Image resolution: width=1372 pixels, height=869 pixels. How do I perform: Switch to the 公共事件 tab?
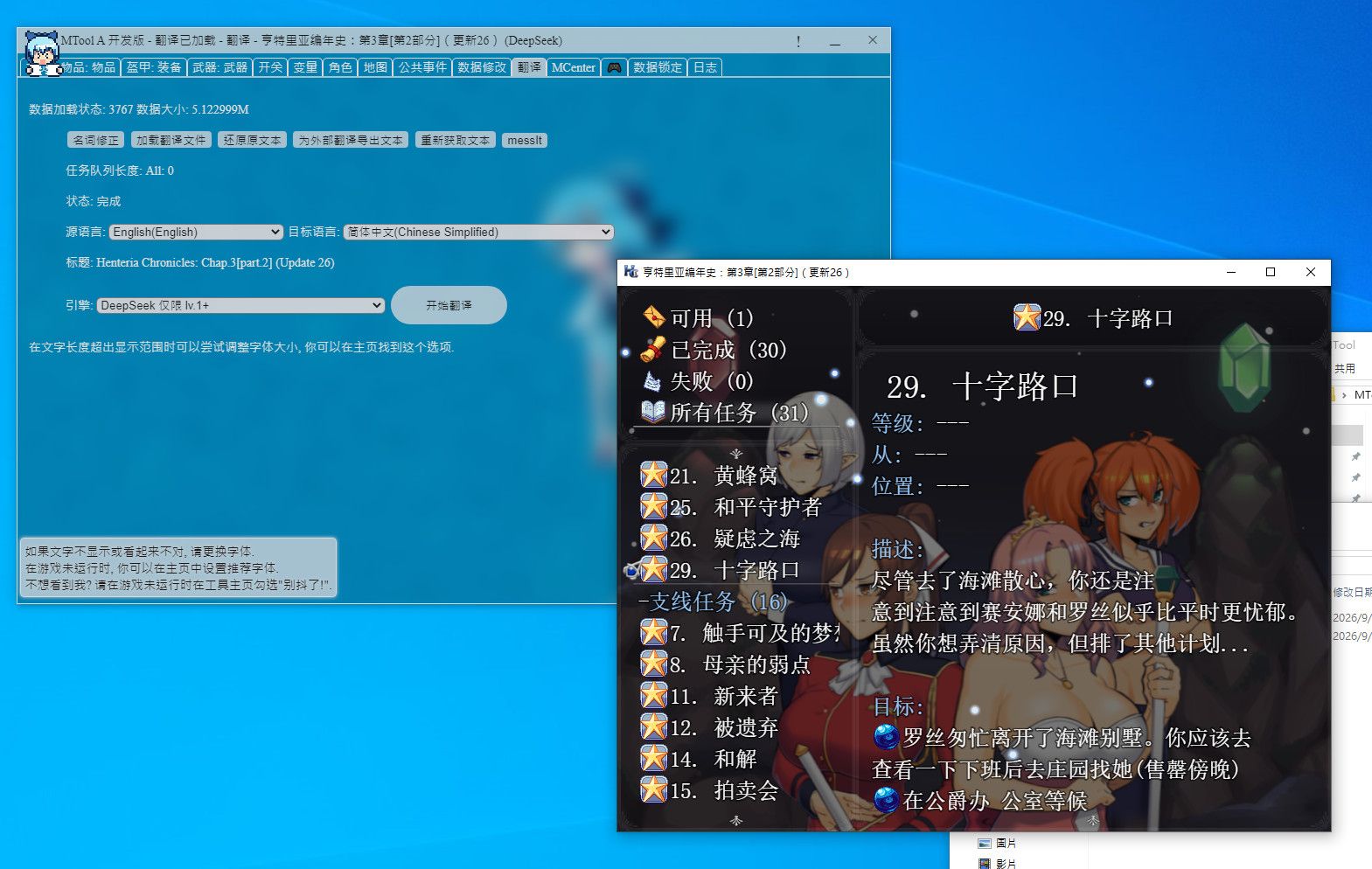click(422, 67)
